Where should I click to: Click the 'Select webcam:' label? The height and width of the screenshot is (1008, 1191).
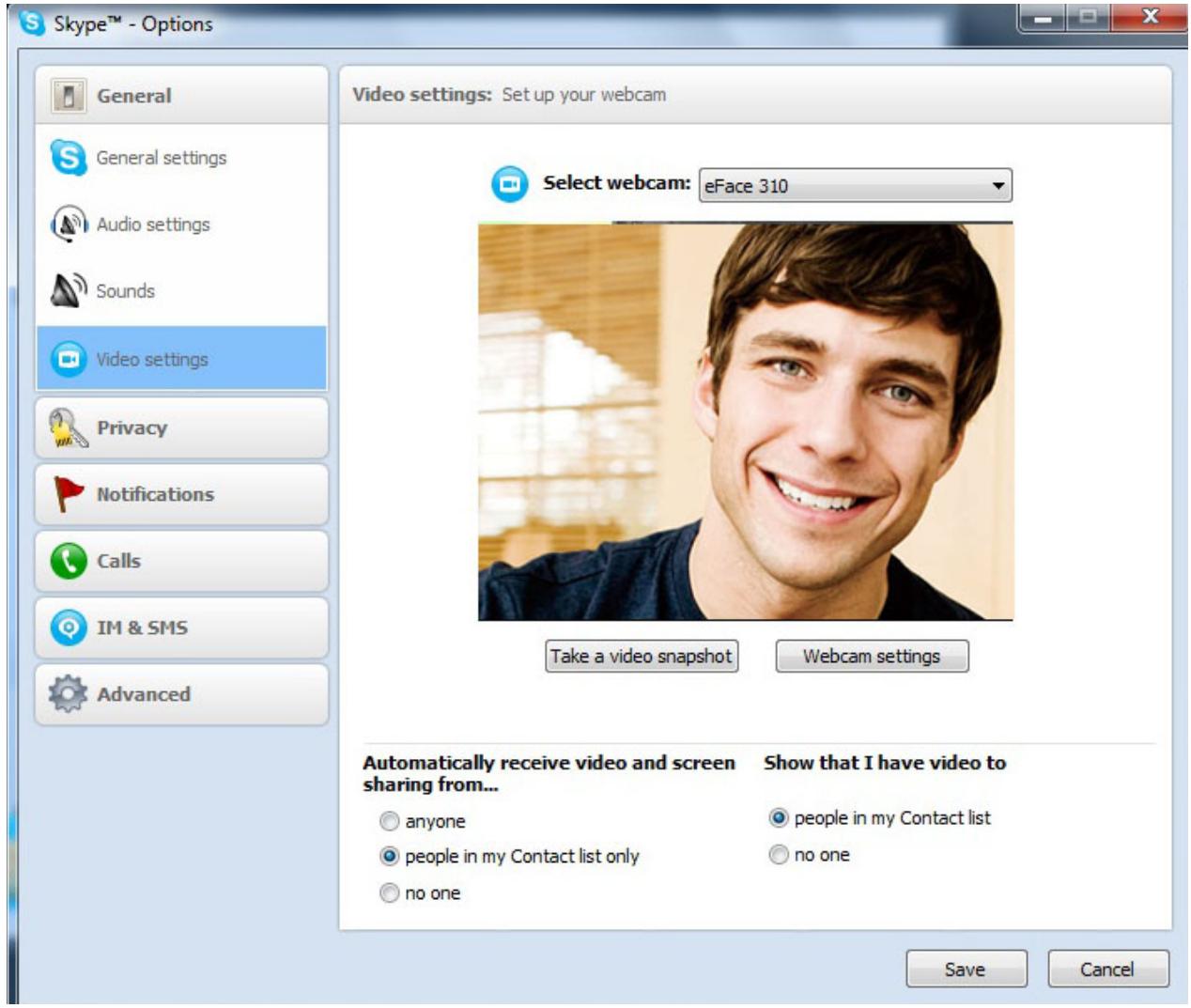(x=616, y=183)
